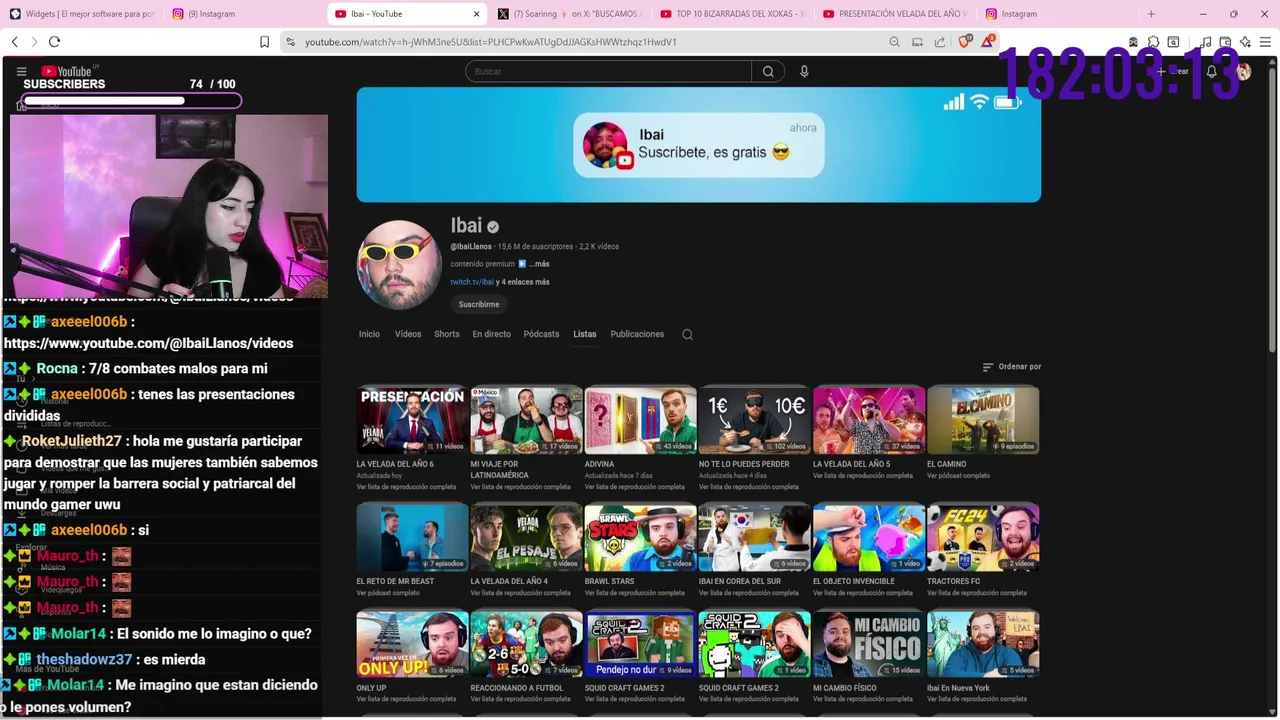The width and height of the screenshot is (1280, 720).
Task: Click the YouTube Buscar search field
Action: (608, 71)
